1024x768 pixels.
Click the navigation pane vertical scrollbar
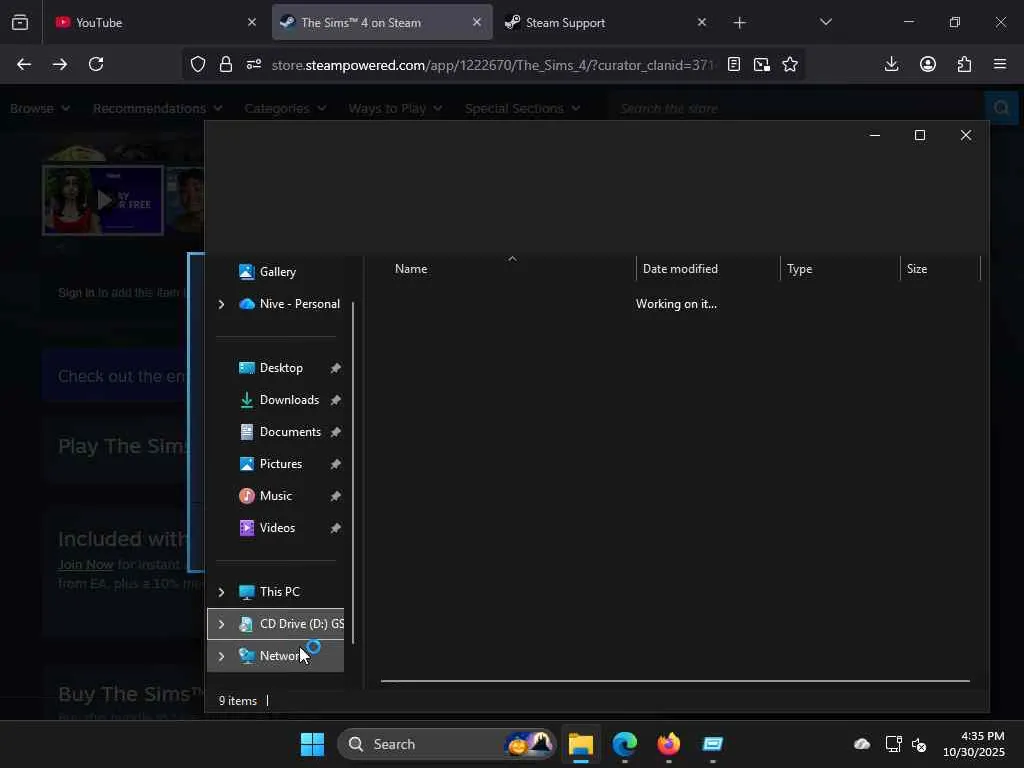pos(353,473)
